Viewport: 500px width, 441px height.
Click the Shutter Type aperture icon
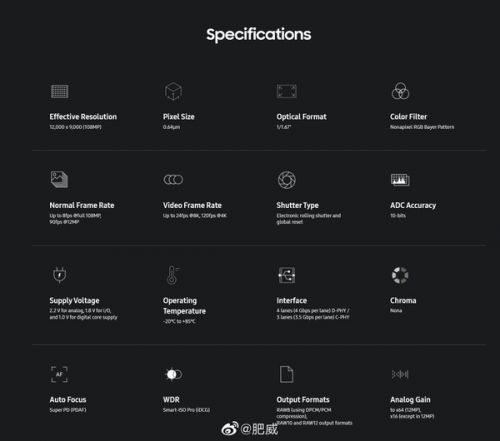pyautogui.click(x=287, y=180)
